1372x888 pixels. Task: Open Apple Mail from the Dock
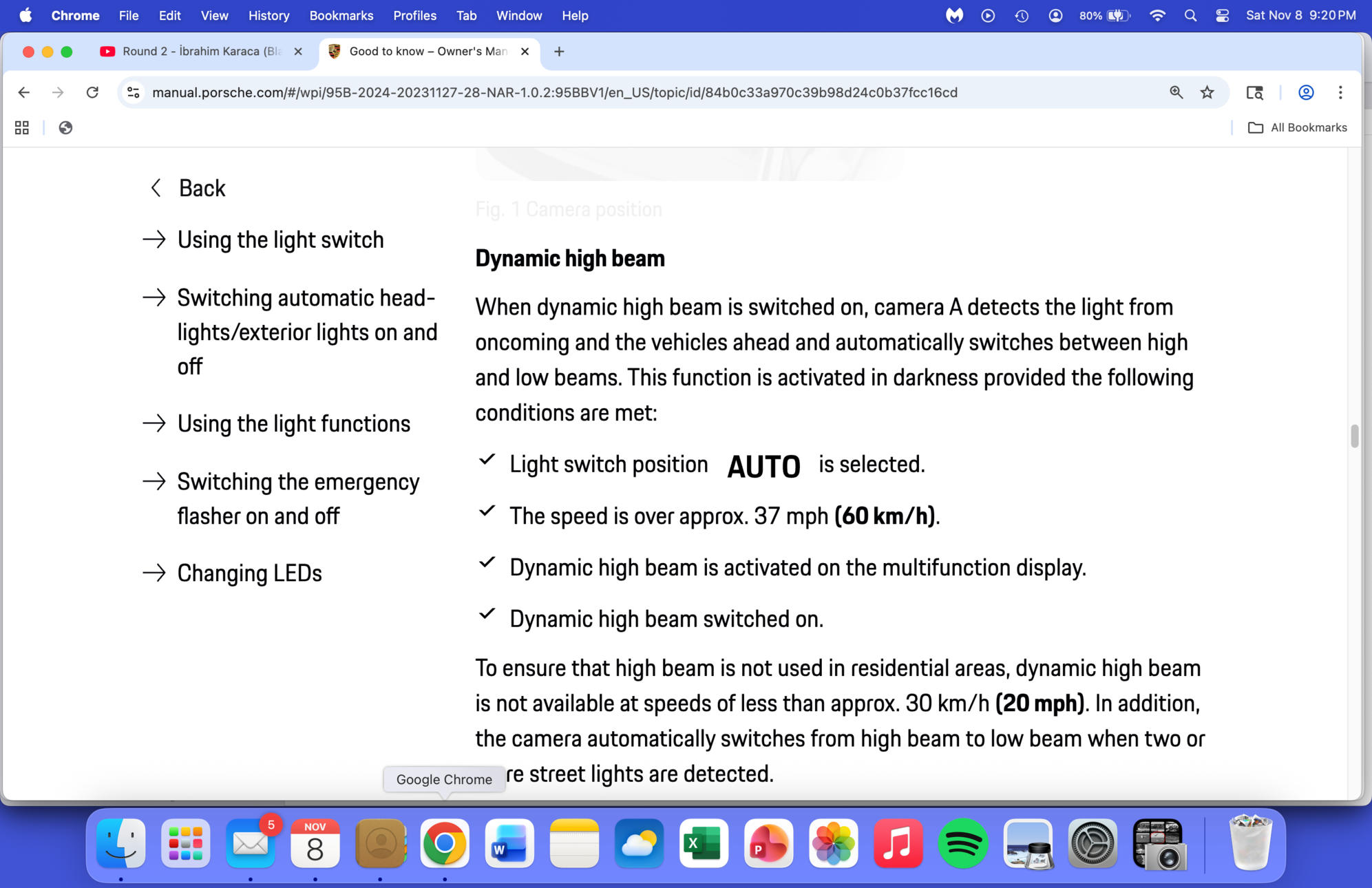(250, 843)
